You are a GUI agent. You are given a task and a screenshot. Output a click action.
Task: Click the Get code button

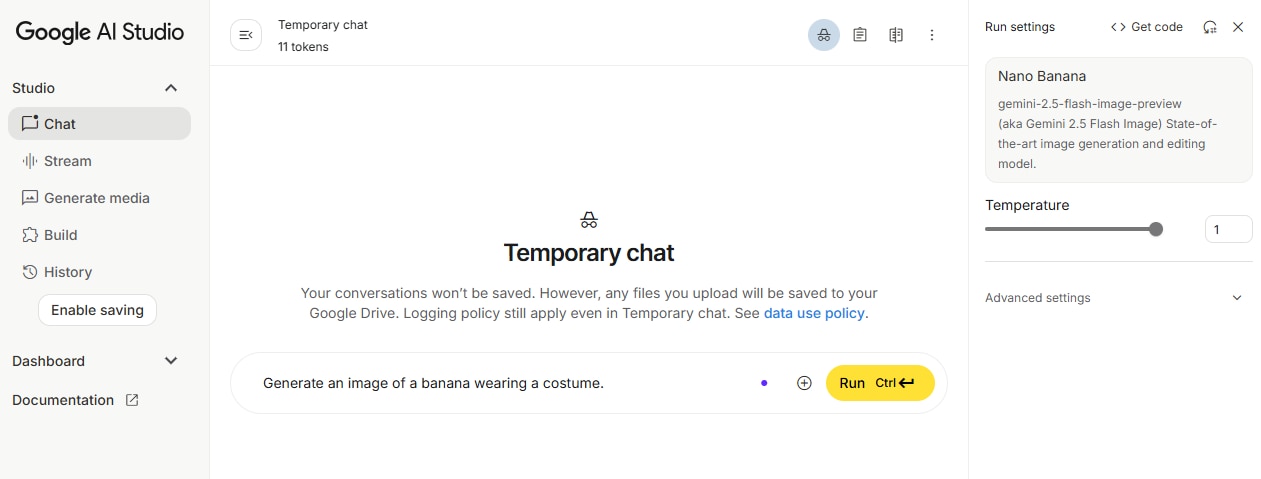tap(1147, 27)
